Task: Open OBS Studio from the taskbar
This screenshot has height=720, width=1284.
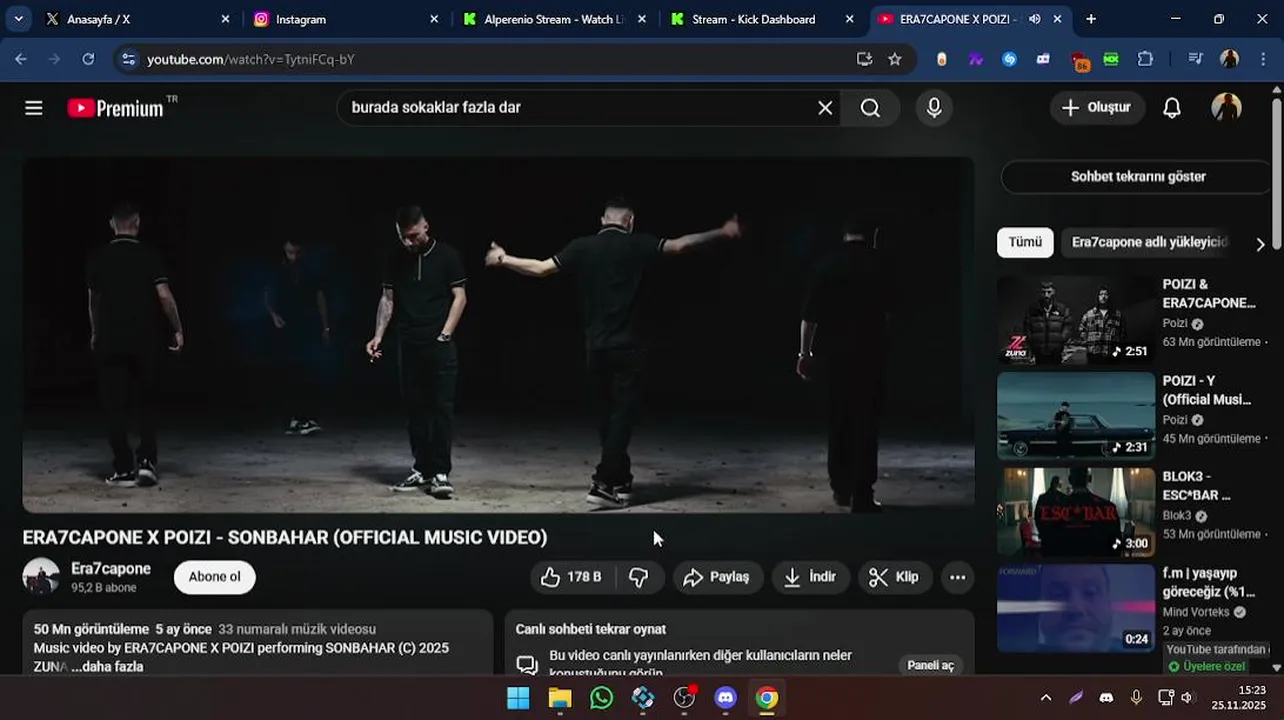Action: click(685, 698)
